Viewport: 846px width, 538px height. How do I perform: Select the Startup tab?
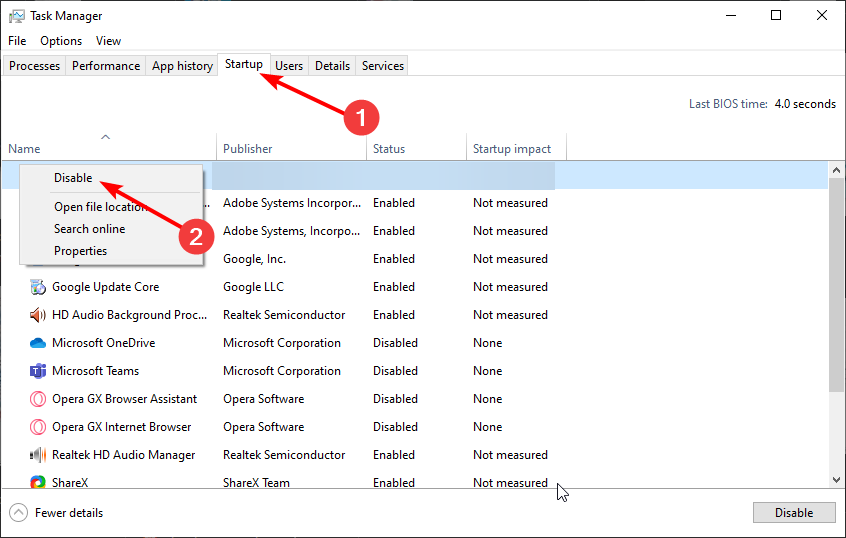[x=244, y=64]
